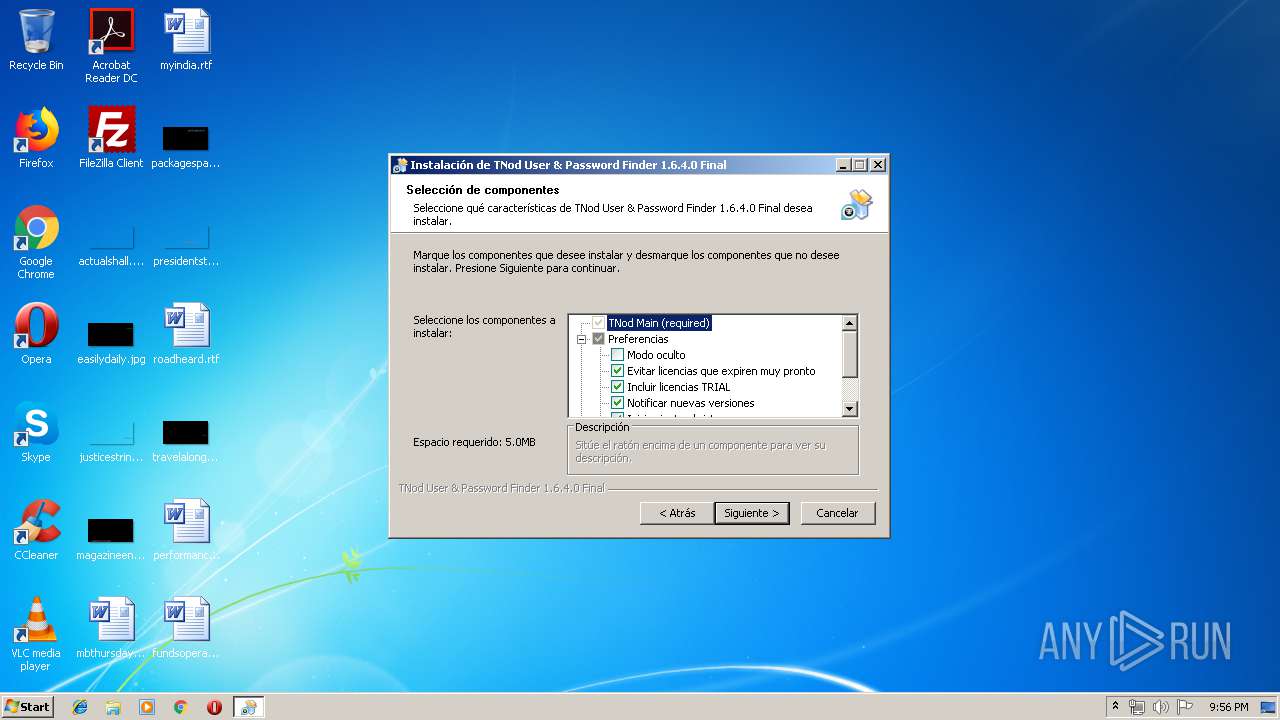Image resolution: width=1280 pixels, height=720 pixels.
Task: Select the TNod Main (required) item
Action: [x=659, y=323]
